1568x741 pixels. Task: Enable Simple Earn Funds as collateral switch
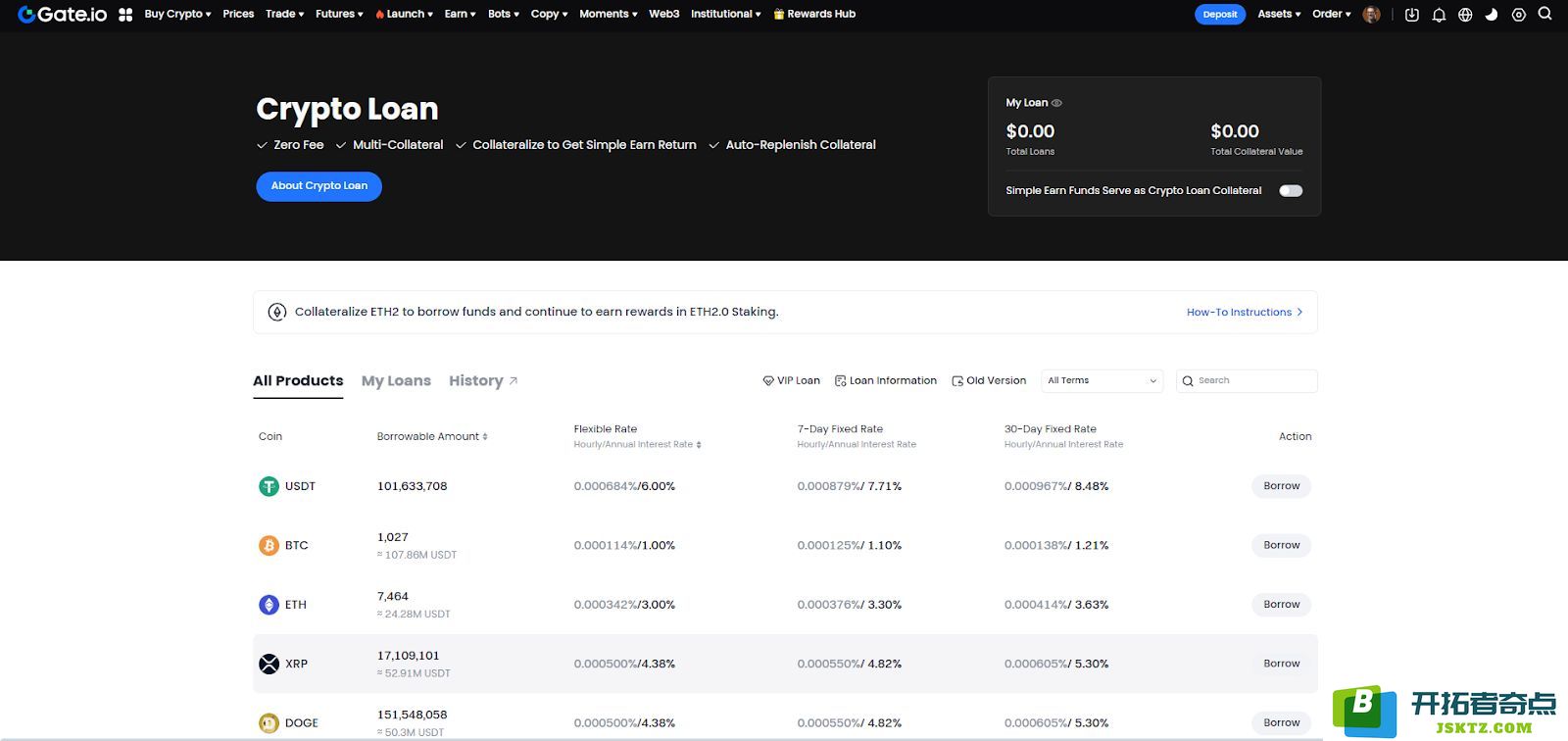(1291, 191)
